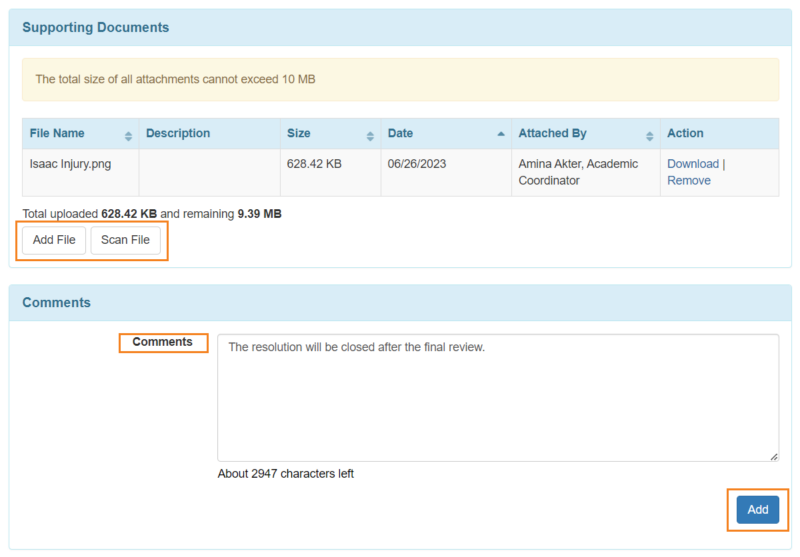Click the 10 MB attachment limit warning banner
This screenshot has height=557, width=800.
(400, 79)
